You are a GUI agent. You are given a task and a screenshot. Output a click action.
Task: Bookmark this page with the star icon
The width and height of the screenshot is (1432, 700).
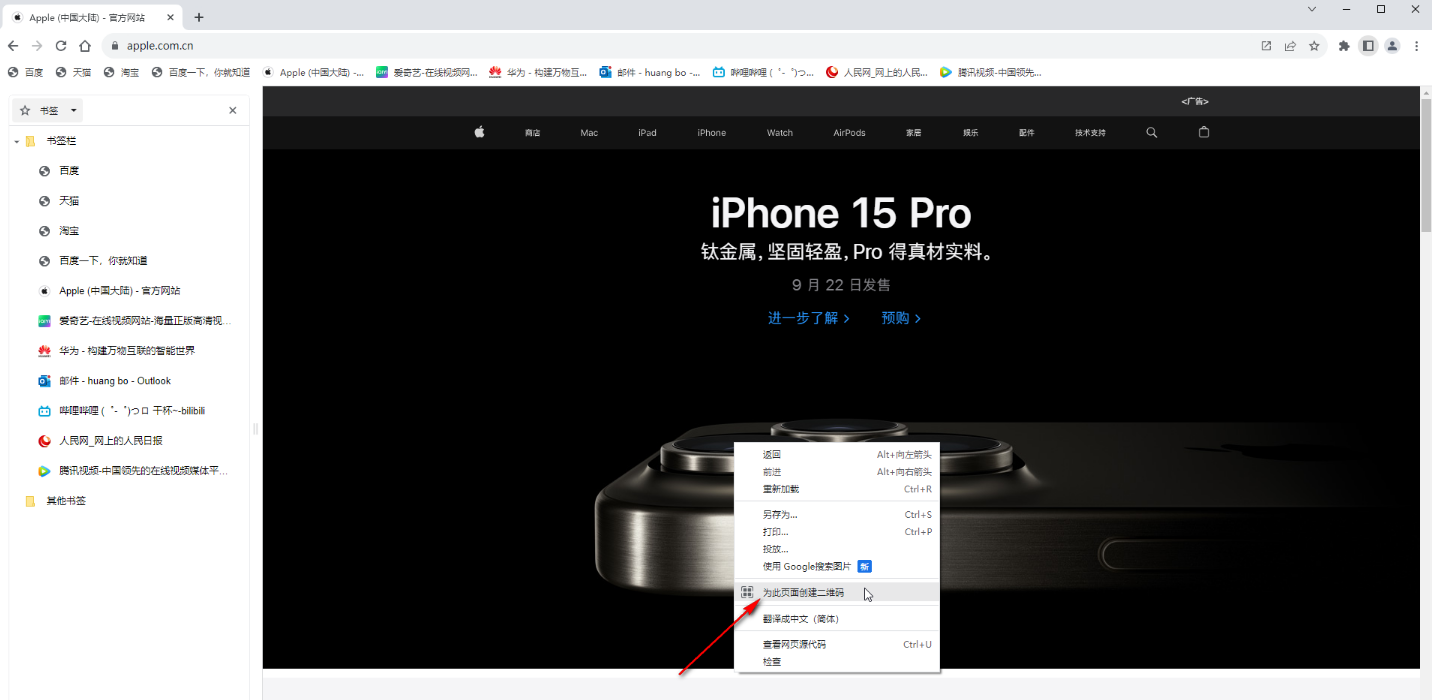point(1314,46)
